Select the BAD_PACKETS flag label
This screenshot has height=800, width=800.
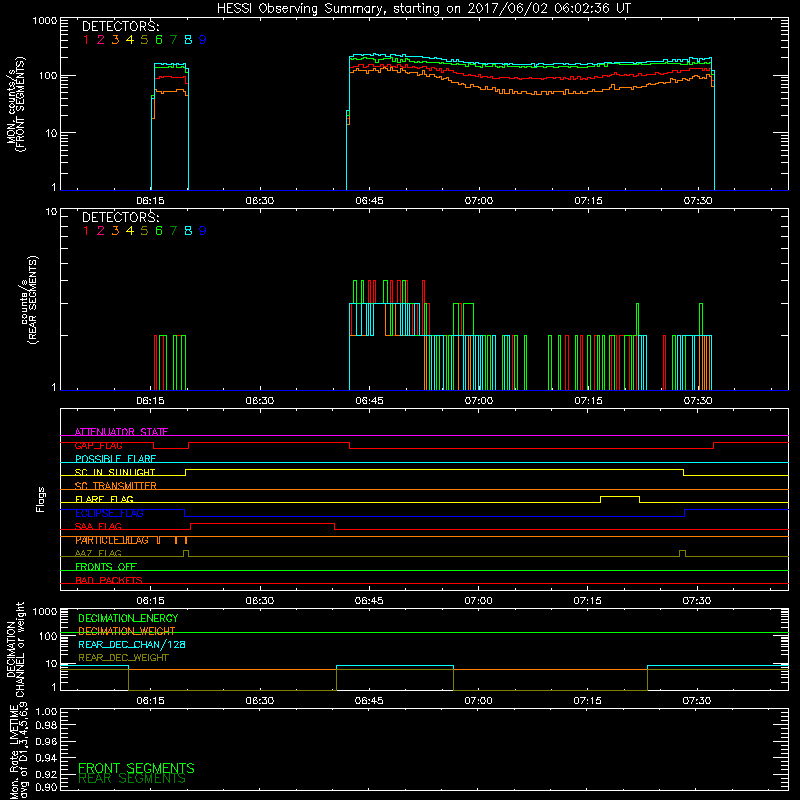click(x=109, y=580)
